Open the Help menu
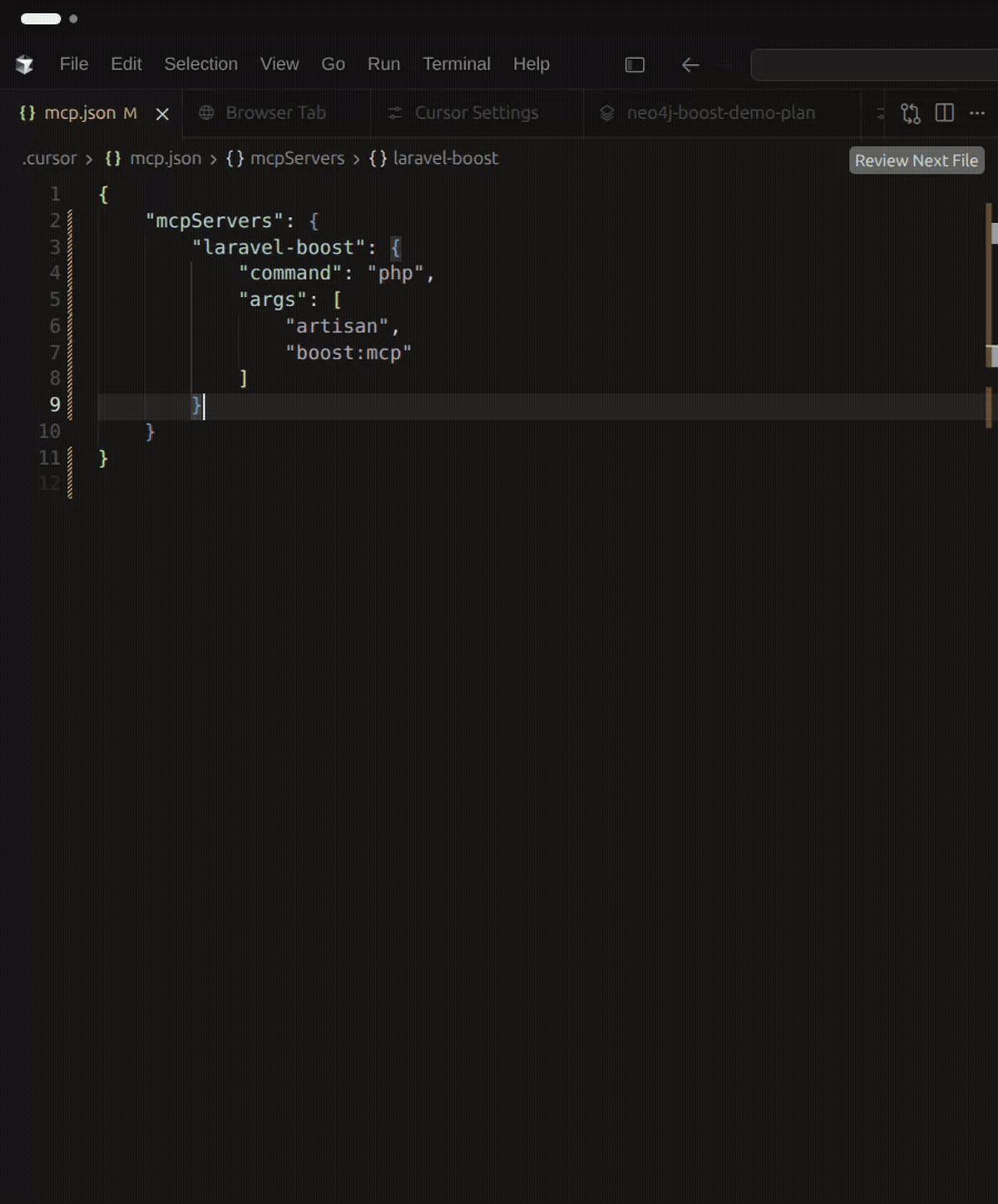998x1204 pixels. (531, 64)
